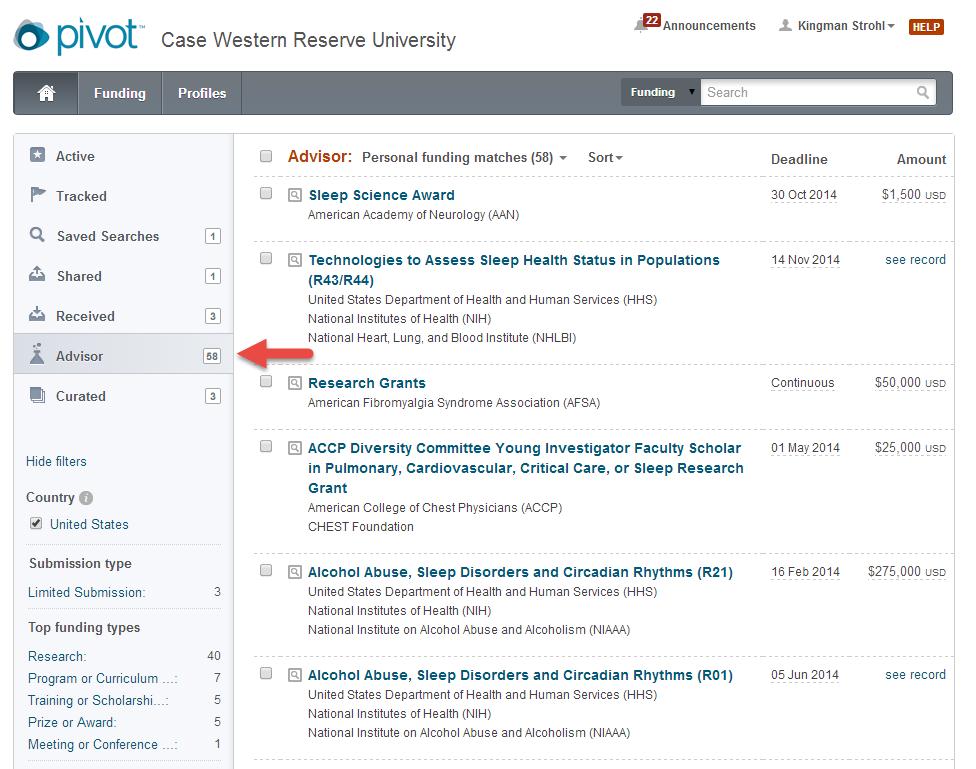Viewport: 976px width, 769px height.
Task: Click the search magnifier icon
Action: (x=922, y=93)
